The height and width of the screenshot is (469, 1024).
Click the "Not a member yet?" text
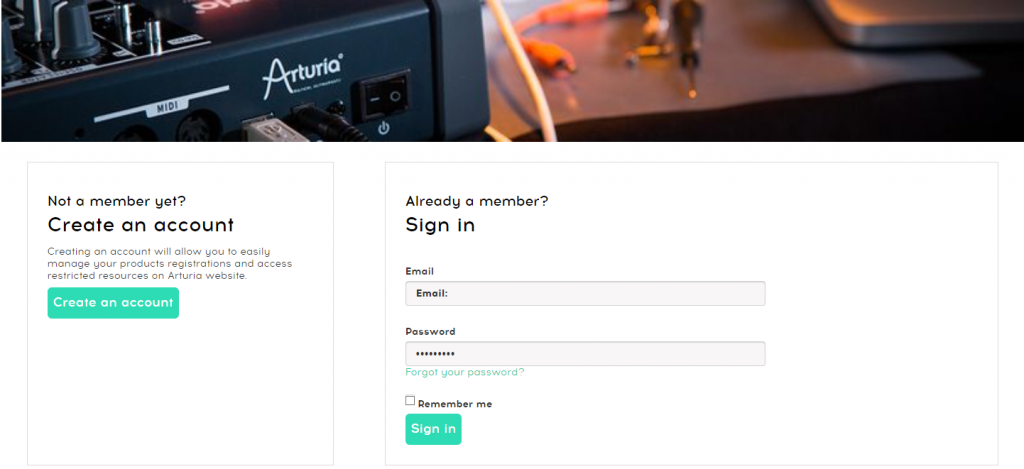117,201
